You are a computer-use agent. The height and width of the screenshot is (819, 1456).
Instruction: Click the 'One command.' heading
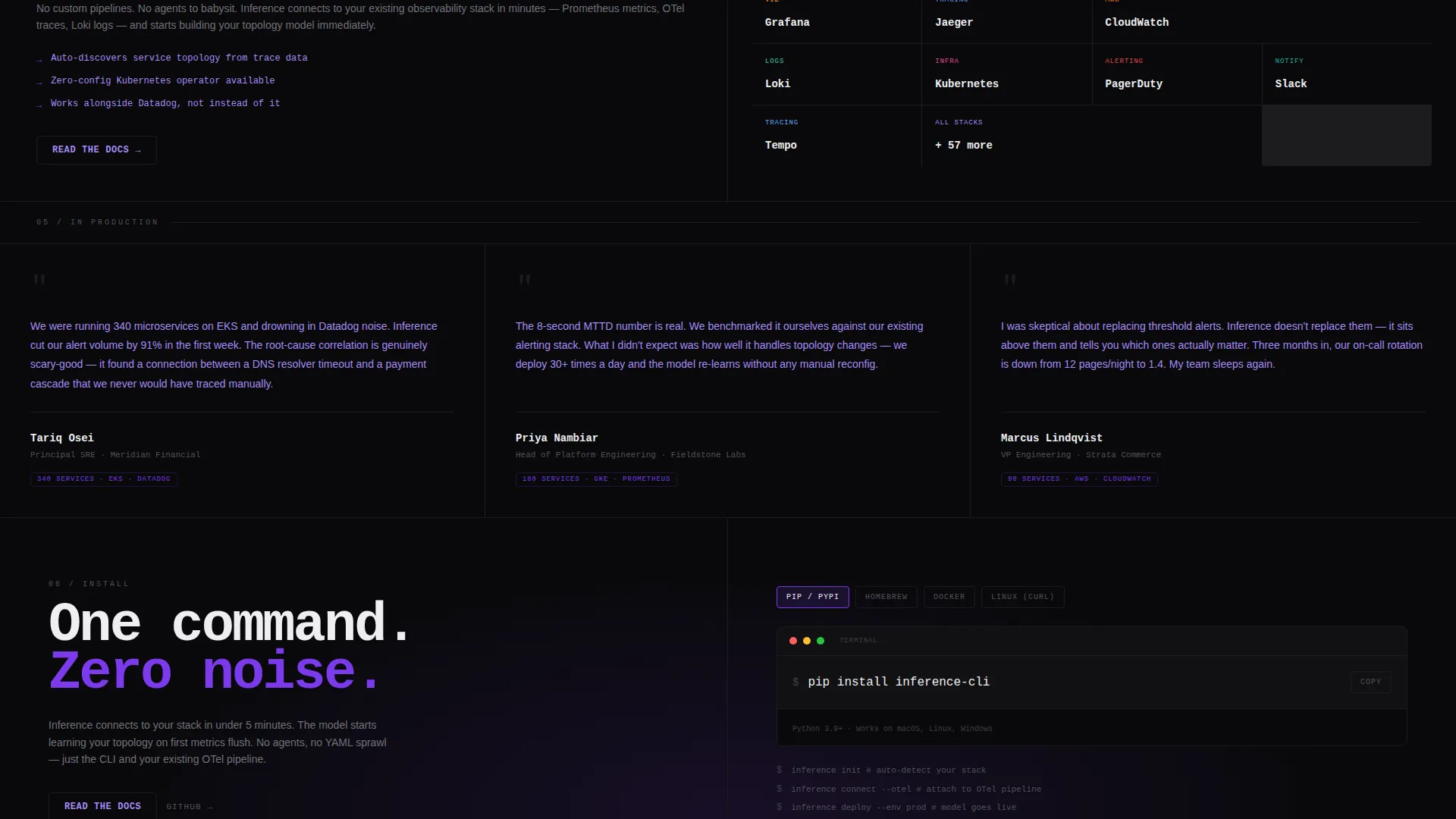(x=231, y=623)
